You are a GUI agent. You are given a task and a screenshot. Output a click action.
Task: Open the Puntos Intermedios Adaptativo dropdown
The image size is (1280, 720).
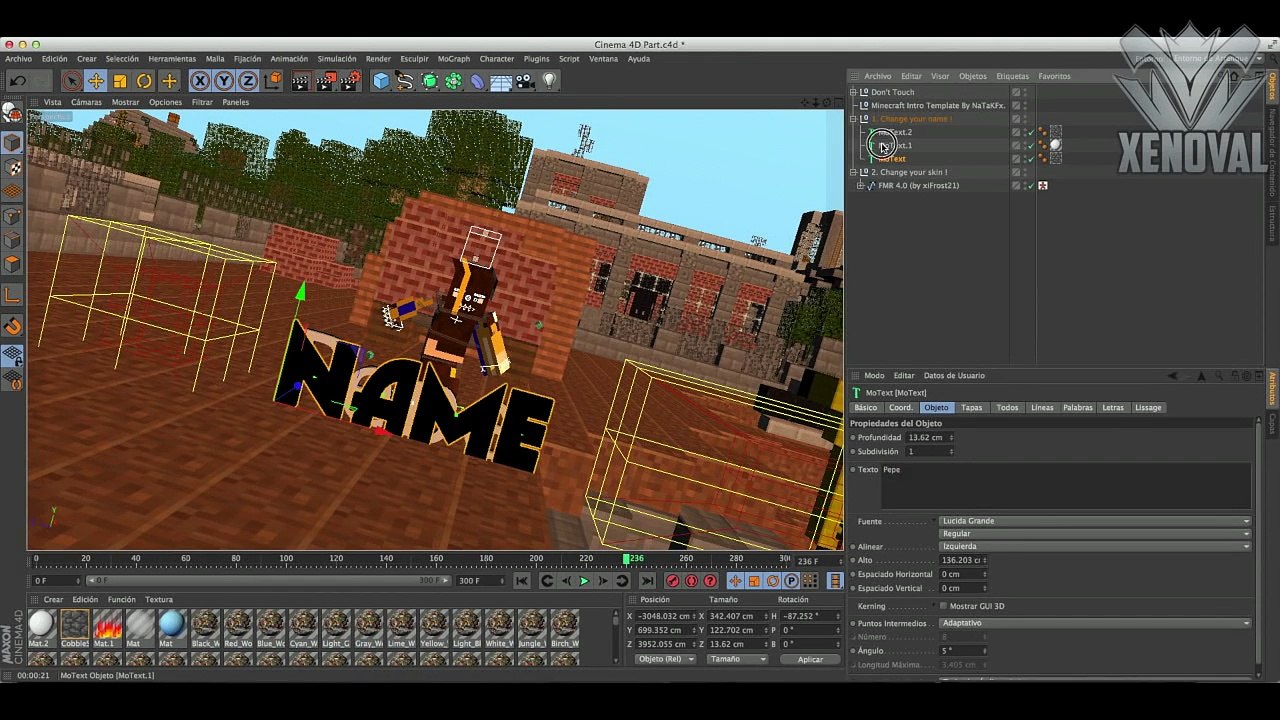(1094, 623)
